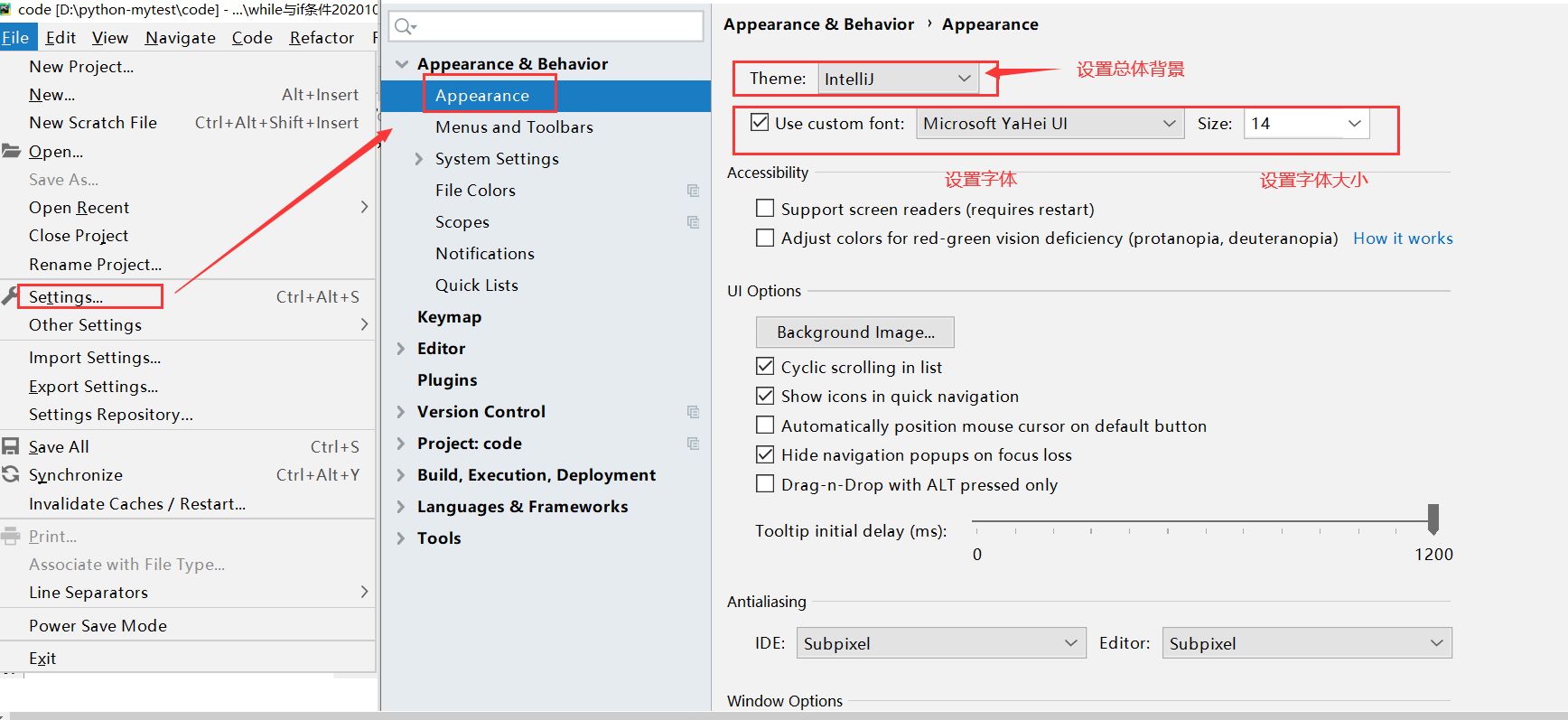Expand the Editor settings section
1568x720 pixels.
click(x=401, y=349)
